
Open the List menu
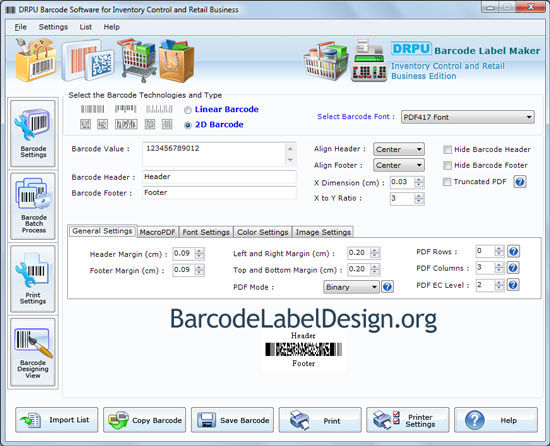(x=85, y=27)
